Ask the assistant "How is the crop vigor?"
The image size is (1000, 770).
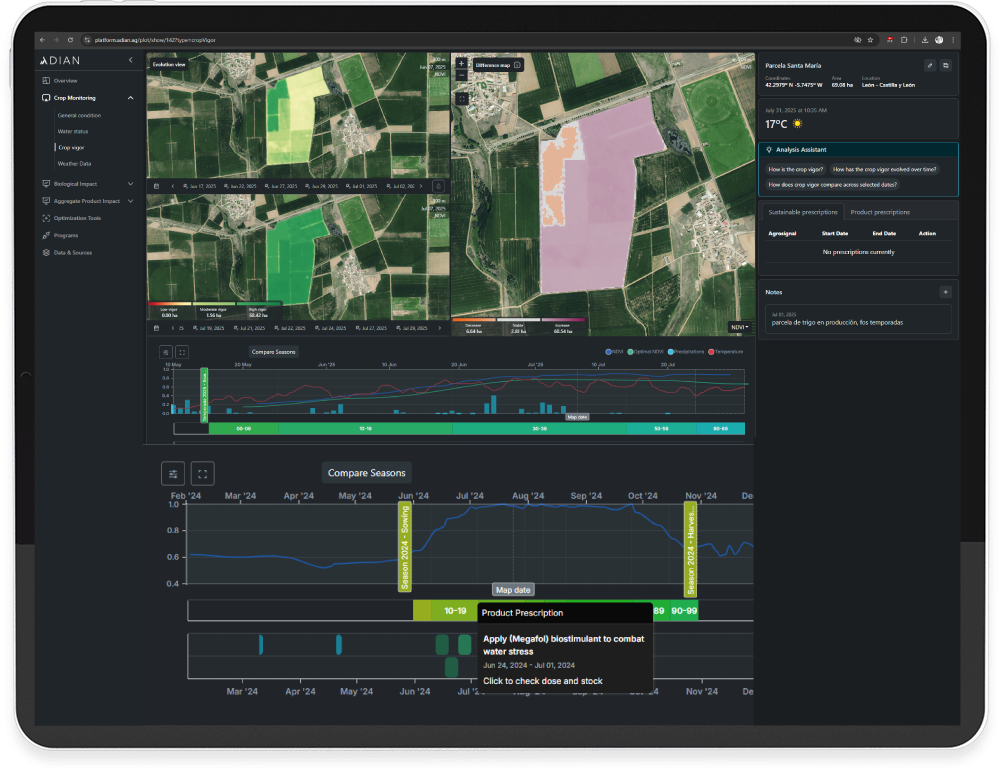click(x=795, y=170)
